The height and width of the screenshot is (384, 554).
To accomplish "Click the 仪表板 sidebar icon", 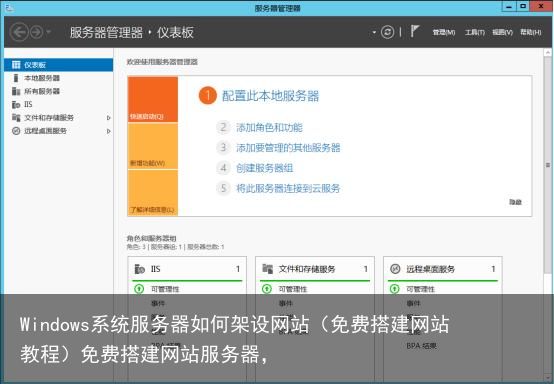I will [x=16, y=65].
